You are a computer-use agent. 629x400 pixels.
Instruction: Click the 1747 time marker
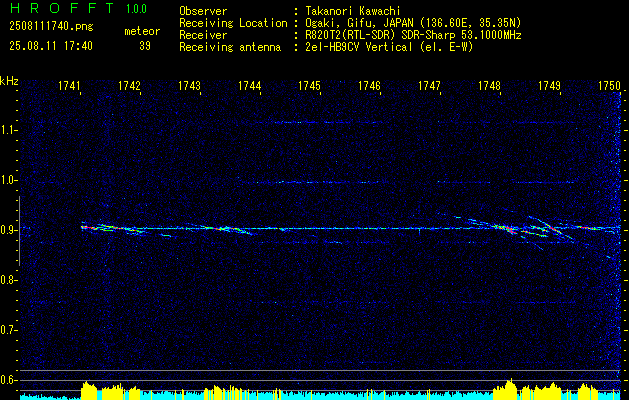429,85
